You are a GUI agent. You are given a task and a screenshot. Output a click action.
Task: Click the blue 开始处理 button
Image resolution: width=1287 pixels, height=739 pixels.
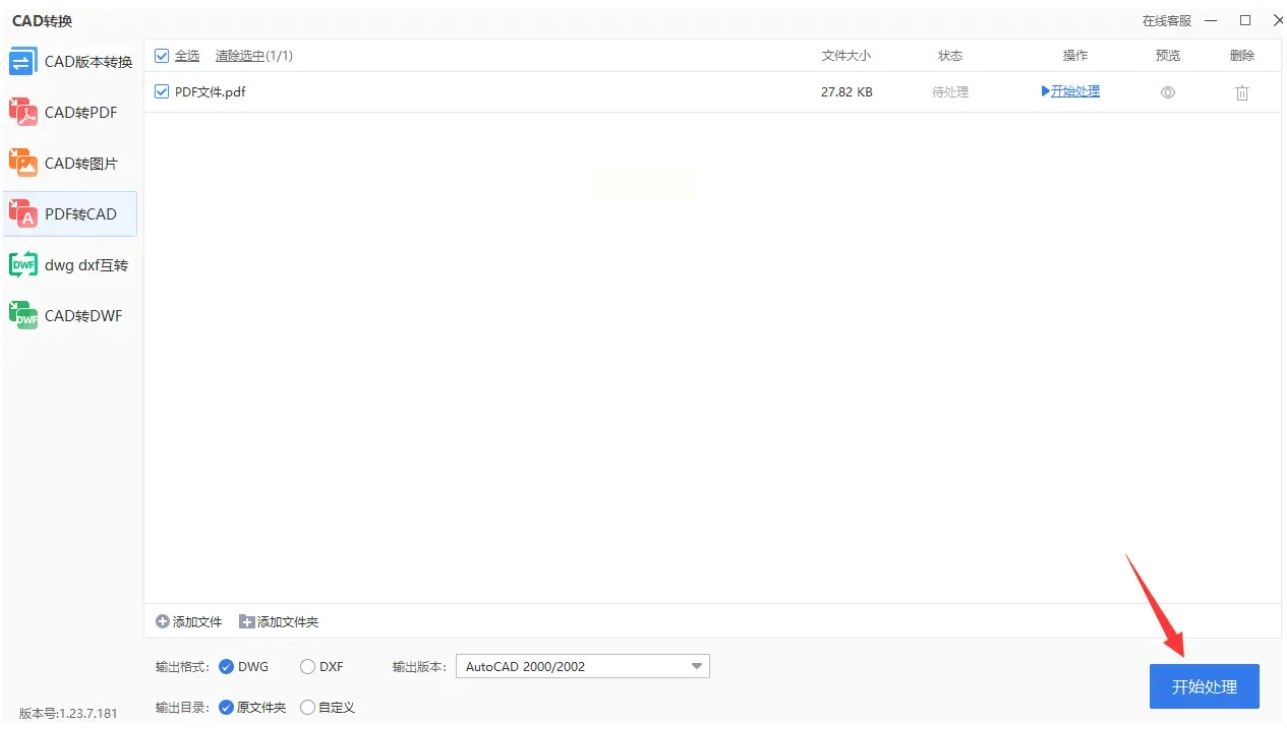click(1204, 687)
